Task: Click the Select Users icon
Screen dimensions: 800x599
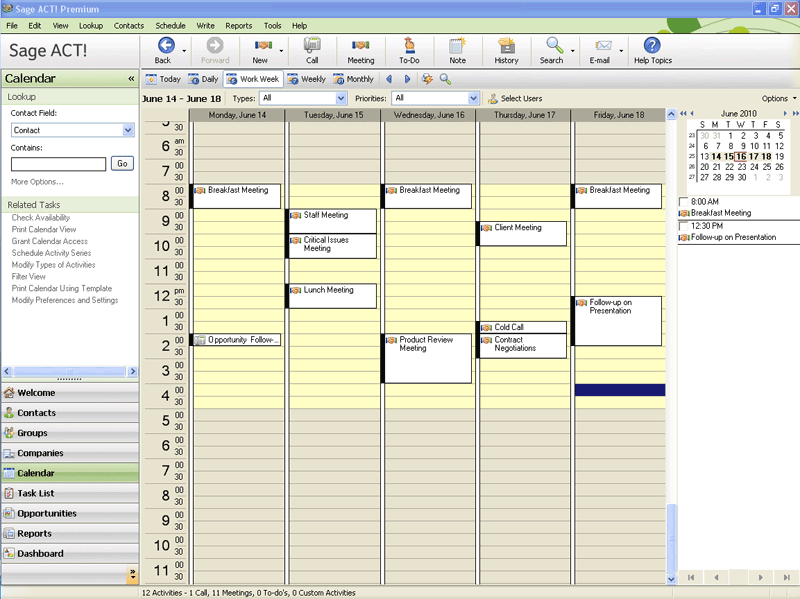Action: [x=493, y=99]
